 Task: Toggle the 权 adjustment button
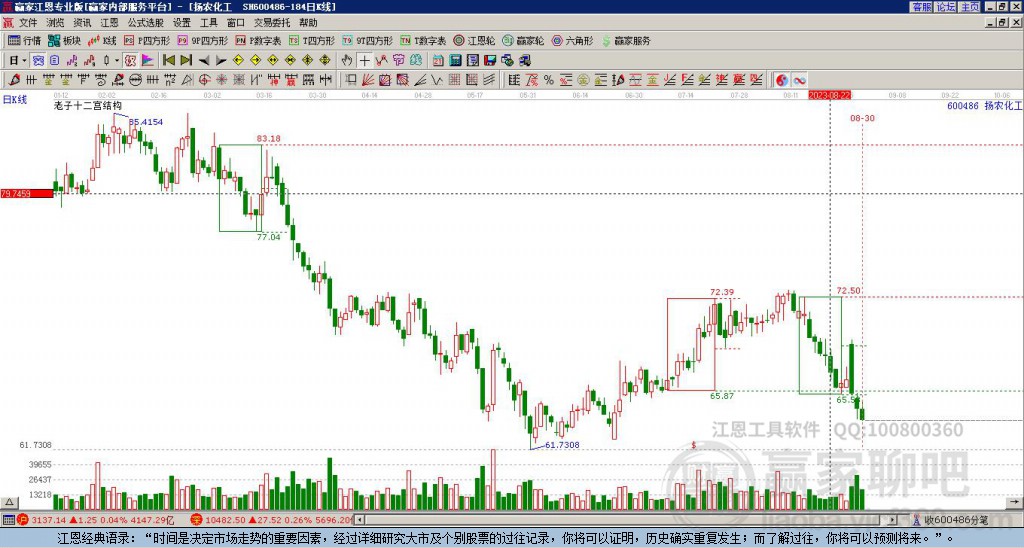click(x=131, y=61)
